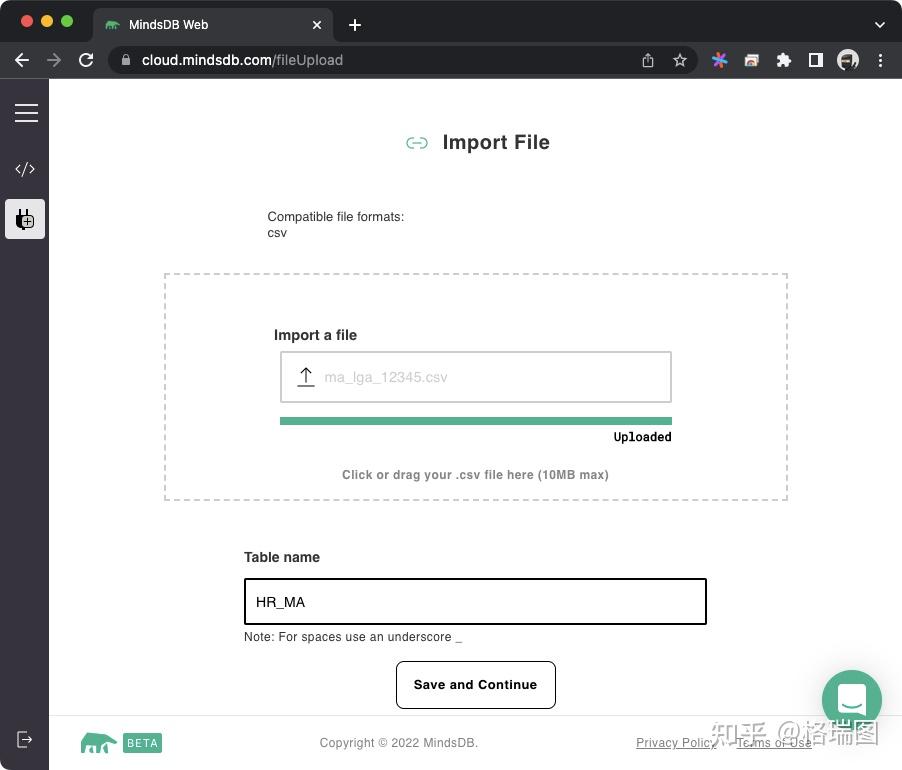Share this page via the share icon
902x770 pixels.
coord(648,60)
